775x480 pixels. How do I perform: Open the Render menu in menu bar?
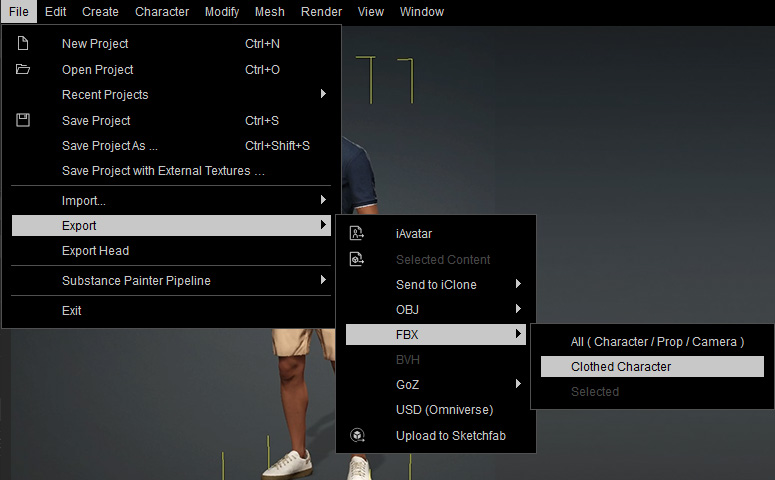(320, 12)
